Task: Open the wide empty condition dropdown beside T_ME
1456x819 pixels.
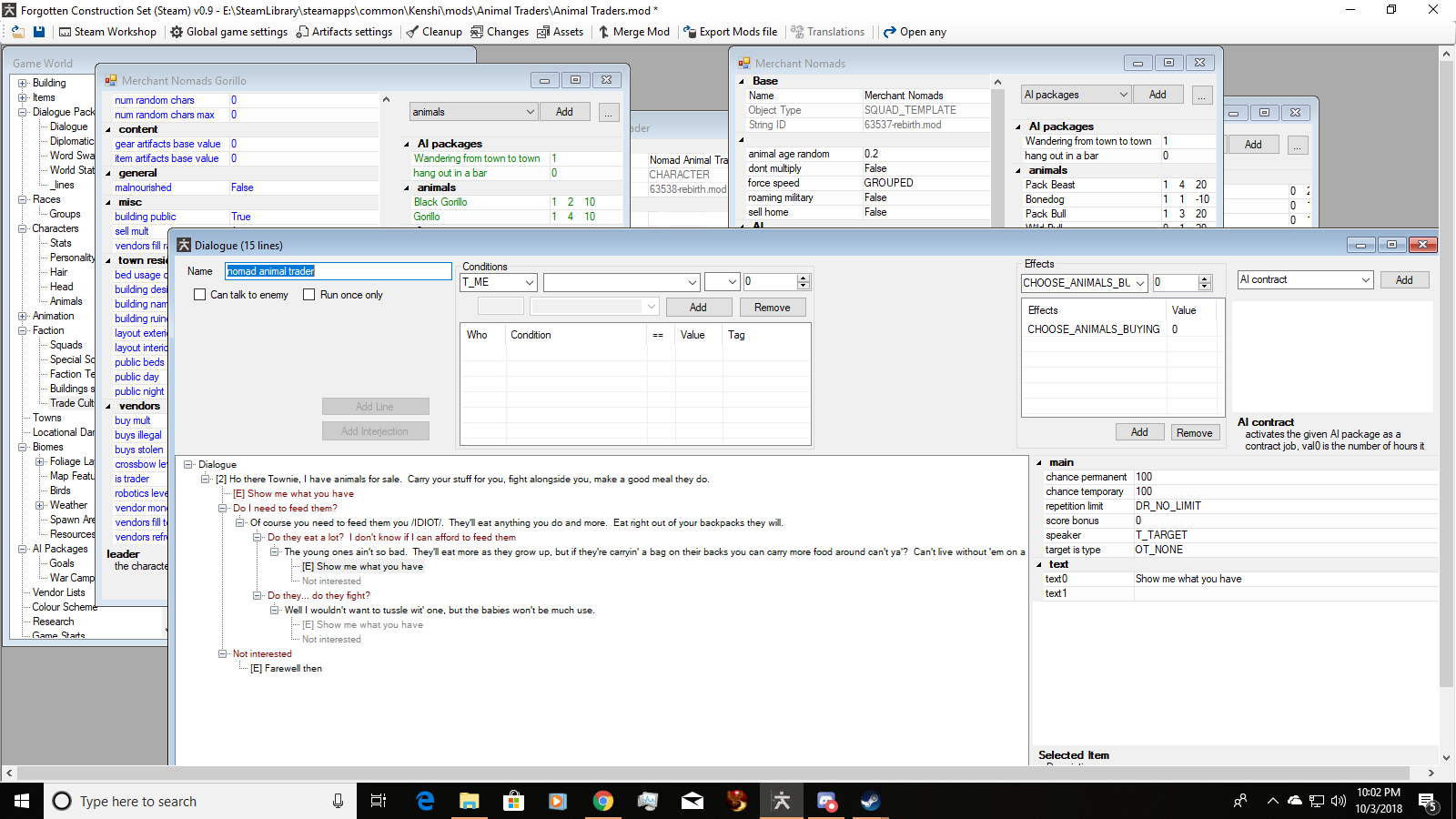Action: 622,282
